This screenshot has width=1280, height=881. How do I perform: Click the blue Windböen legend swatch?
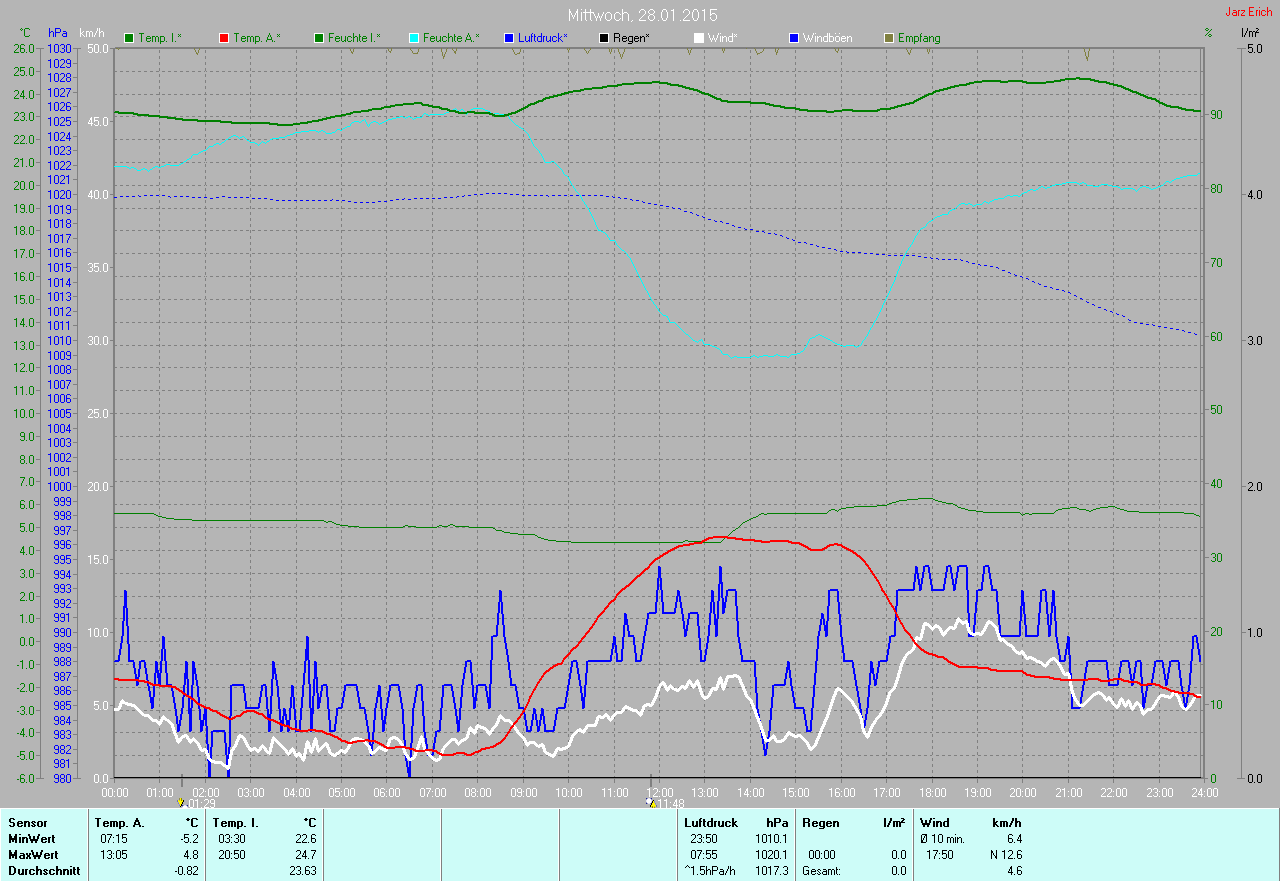[794, 38]
